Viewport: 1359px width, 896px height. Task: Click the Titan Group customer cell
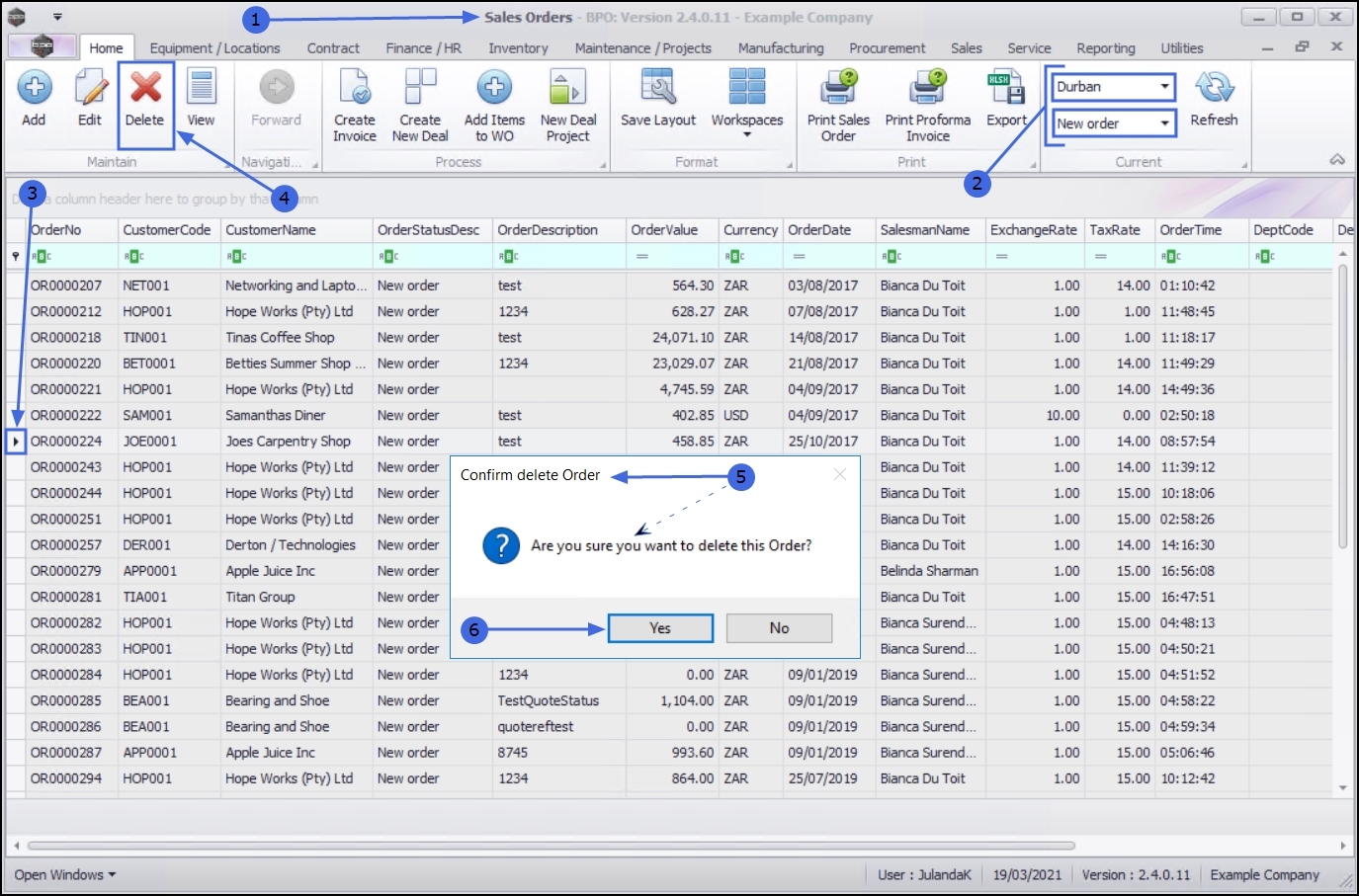tap(297, 598)
